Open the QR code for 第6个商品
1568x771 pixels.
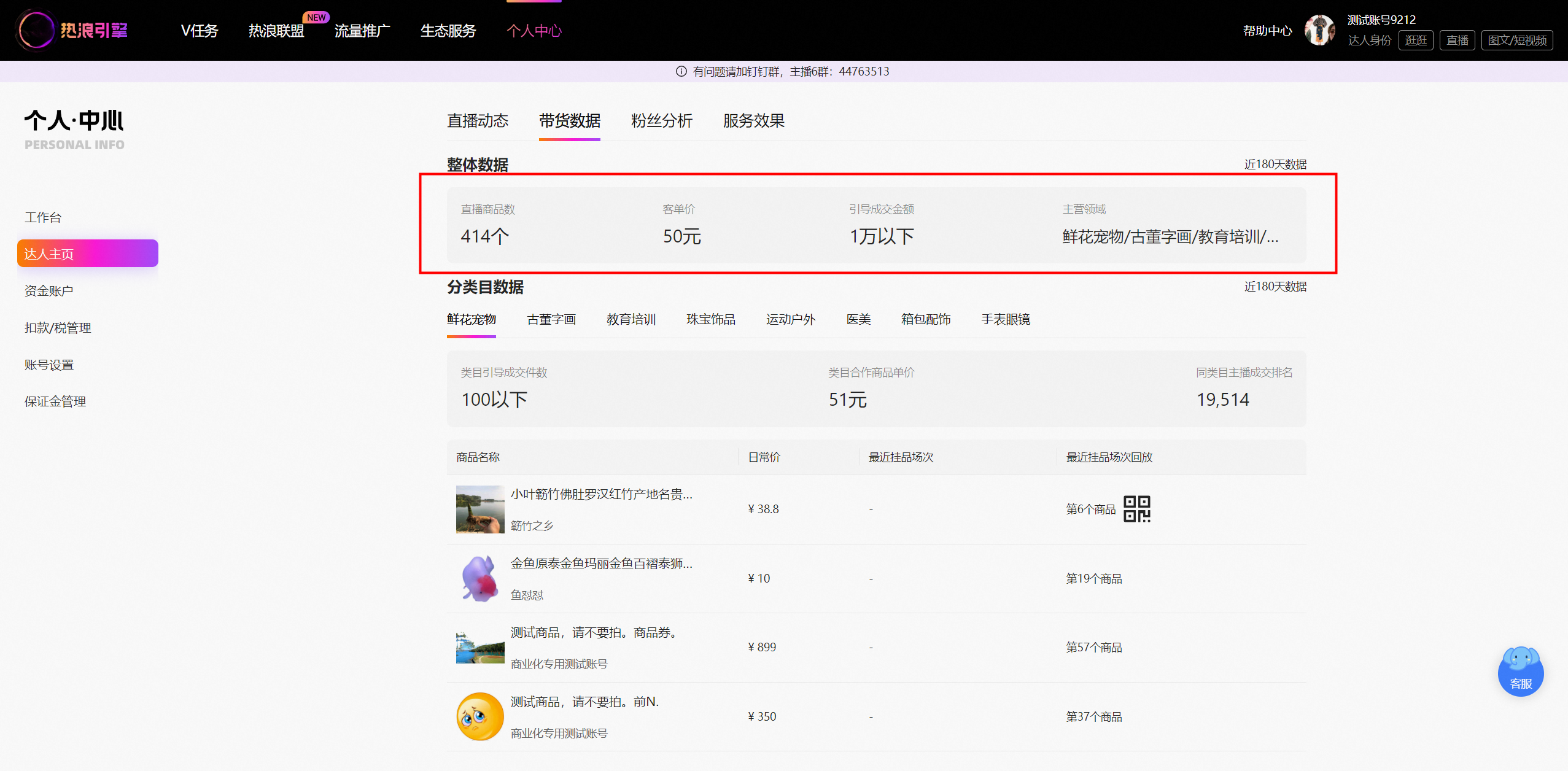pyautogui.click(x=1136, y=509)
